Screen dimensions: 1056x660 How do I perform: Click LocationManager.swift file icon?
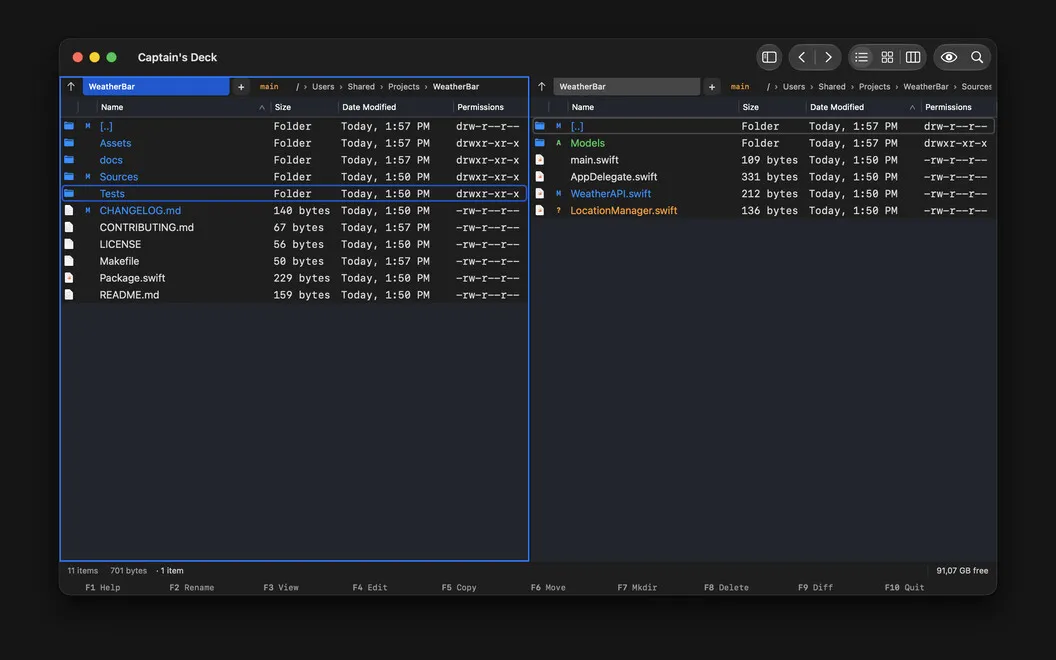click(539, 210)
